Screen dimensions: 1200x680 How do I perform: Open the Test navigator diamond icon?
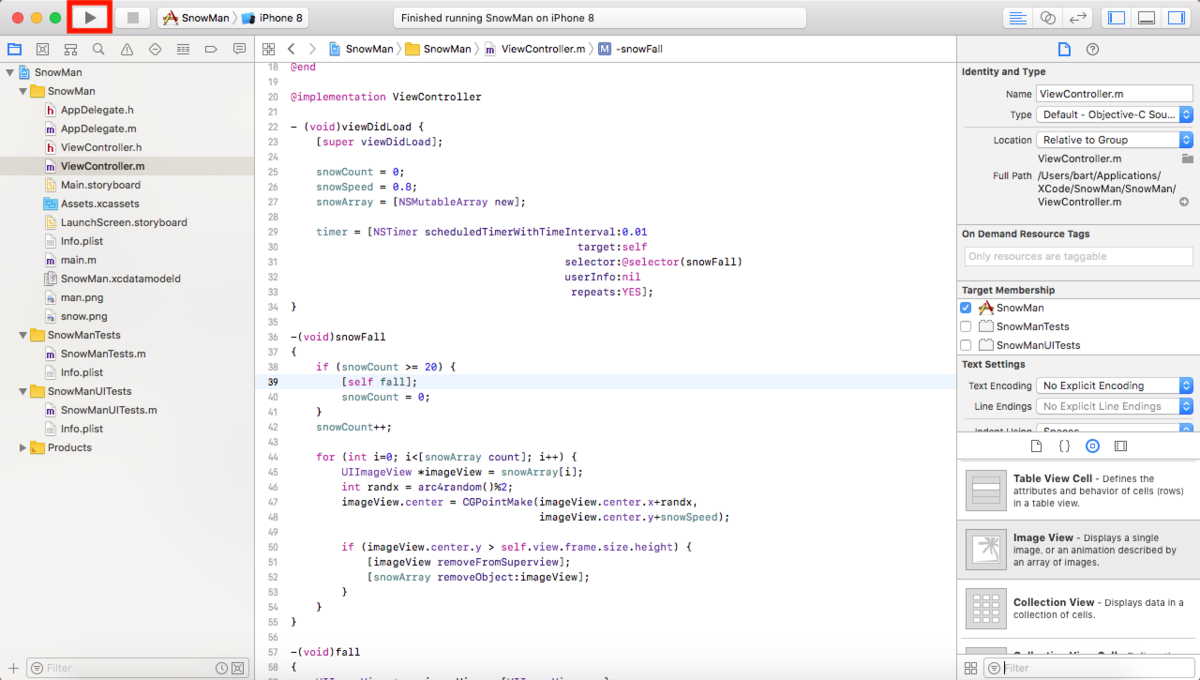(155, 48)
